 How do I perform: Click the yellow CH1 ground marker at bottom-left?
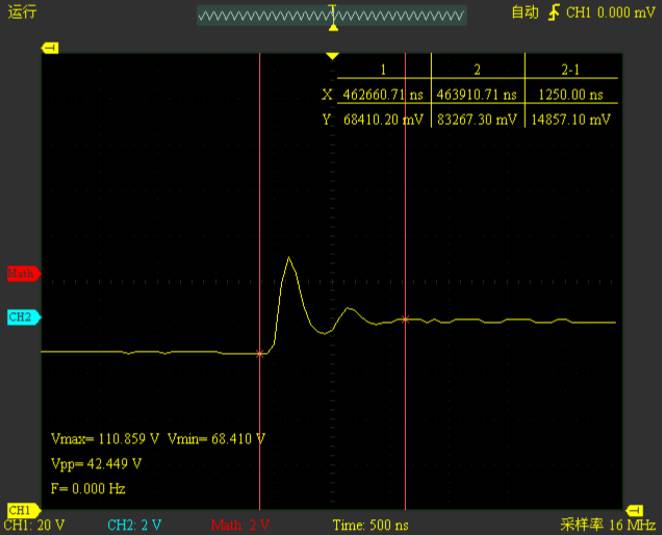(x=19, y=510)
